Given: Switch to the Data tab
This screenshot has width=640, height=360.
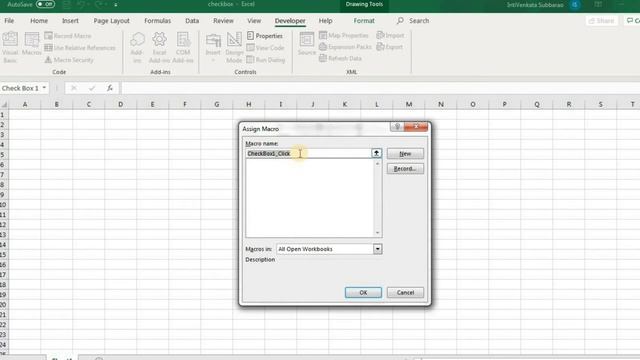Looking at the screenshot, I should 192,21.
